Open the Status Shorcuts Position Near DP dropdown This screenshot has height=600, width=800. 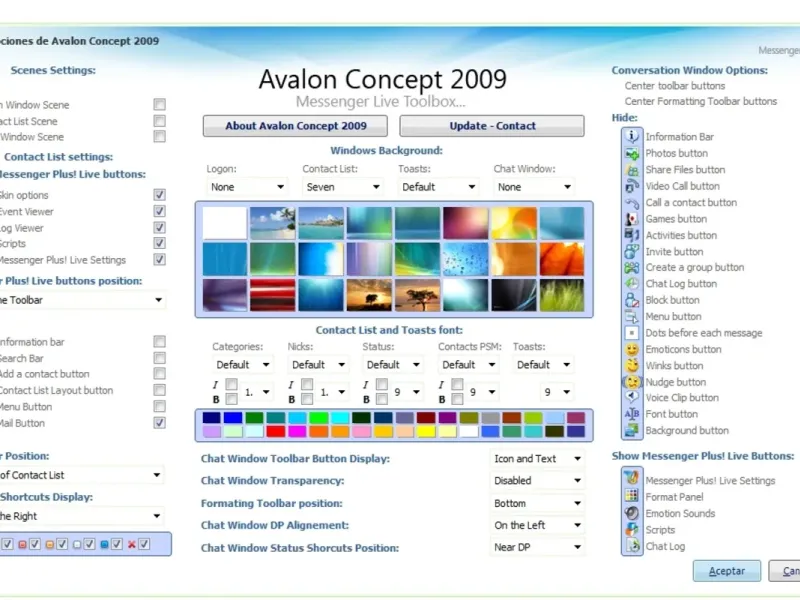[x=537, y=547]
